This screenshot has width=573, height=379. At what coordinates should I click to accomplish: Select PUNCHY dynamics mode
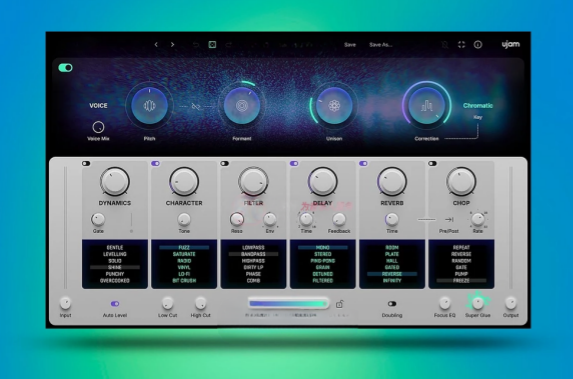115,274
